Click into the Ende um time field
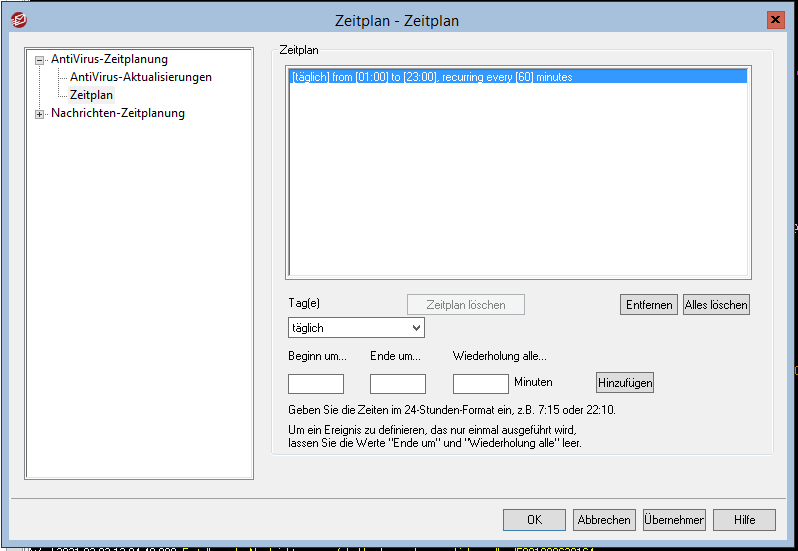The height and width of the screenshot is (551, 798). pyautogui.click(x=397, y=384)
